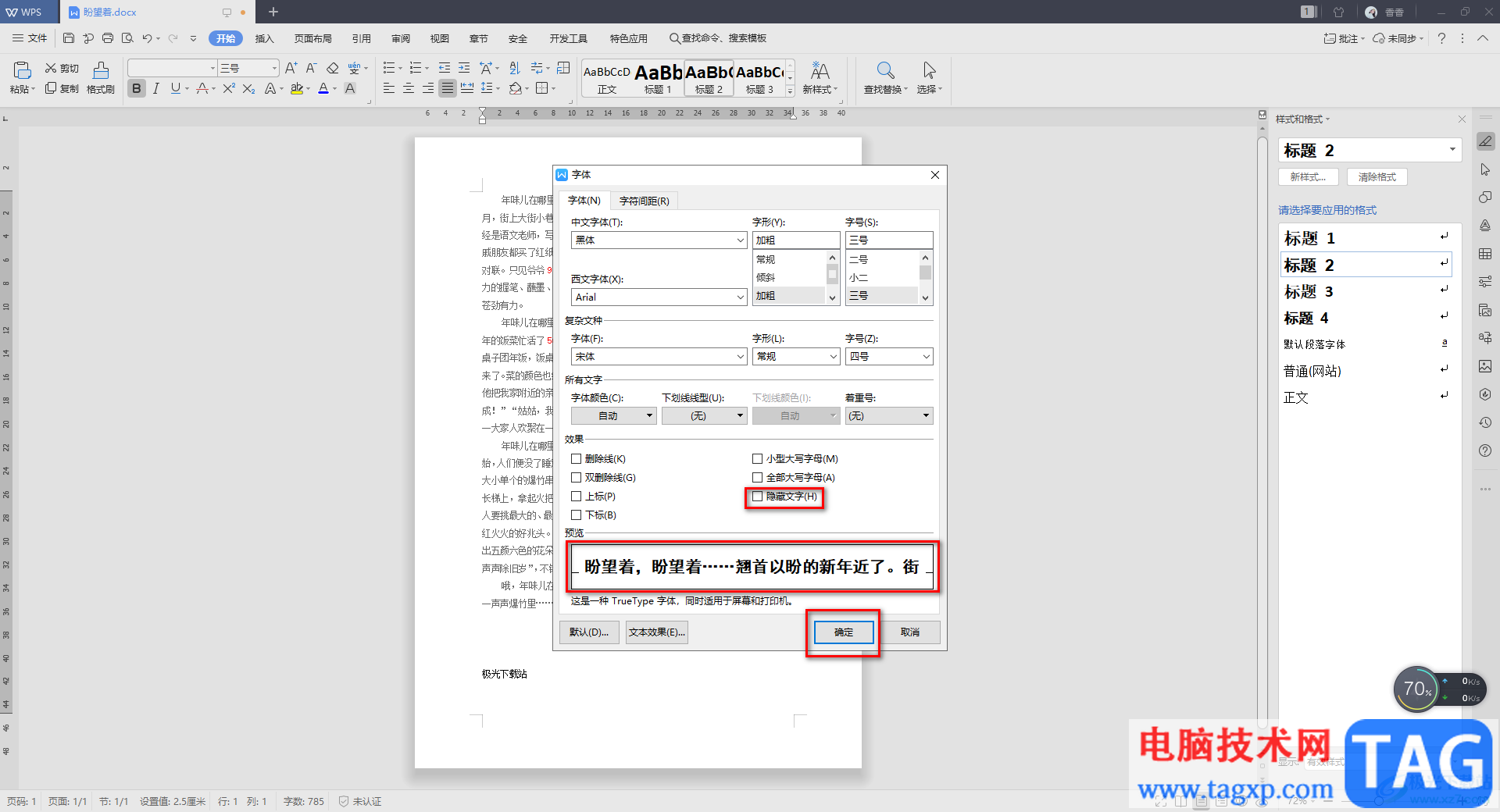The width and height of the screenshot is (1500, 812).
Task: Open the ribbon font color A dropdown
Action: coord(334,88)
